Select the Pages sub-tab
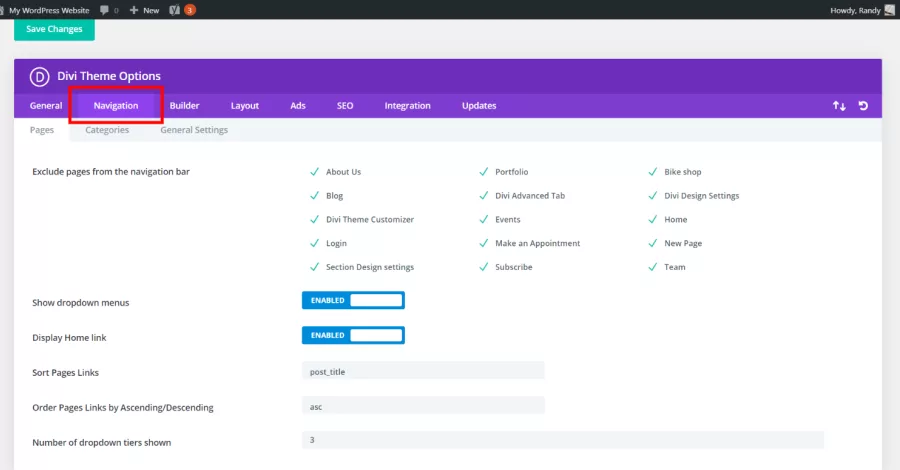The height and width of the screenshot is (470, 900). point(42,130)
